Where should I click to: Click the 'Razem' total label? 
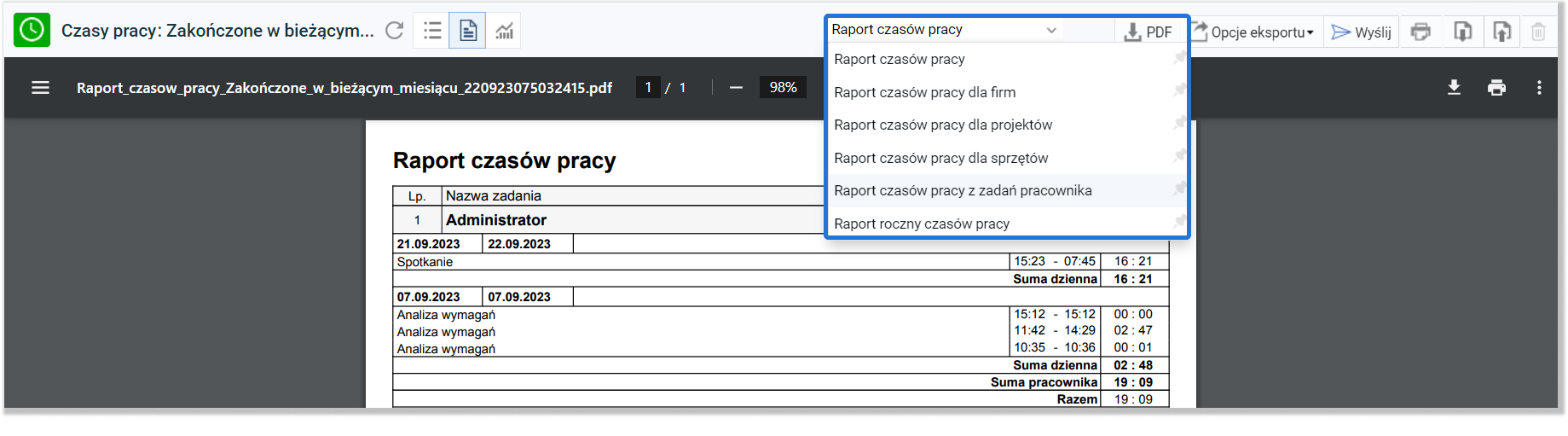1077,399
